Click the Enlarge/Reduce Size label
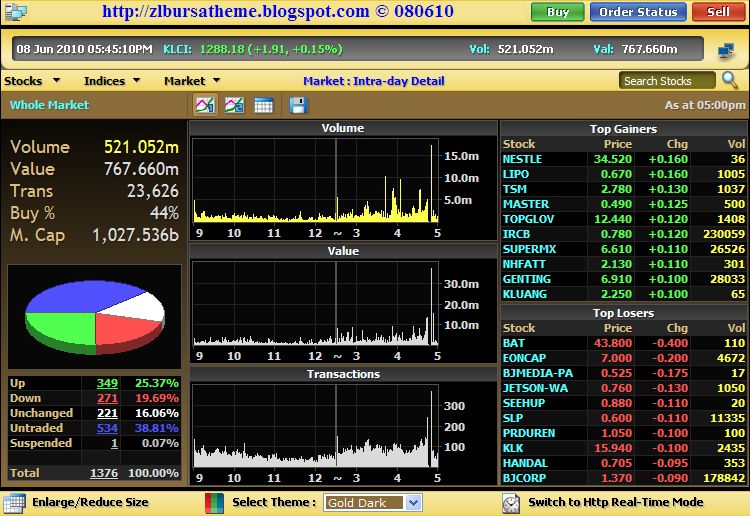The height and width of the screenshot is (516, 750). pos(90,502)
